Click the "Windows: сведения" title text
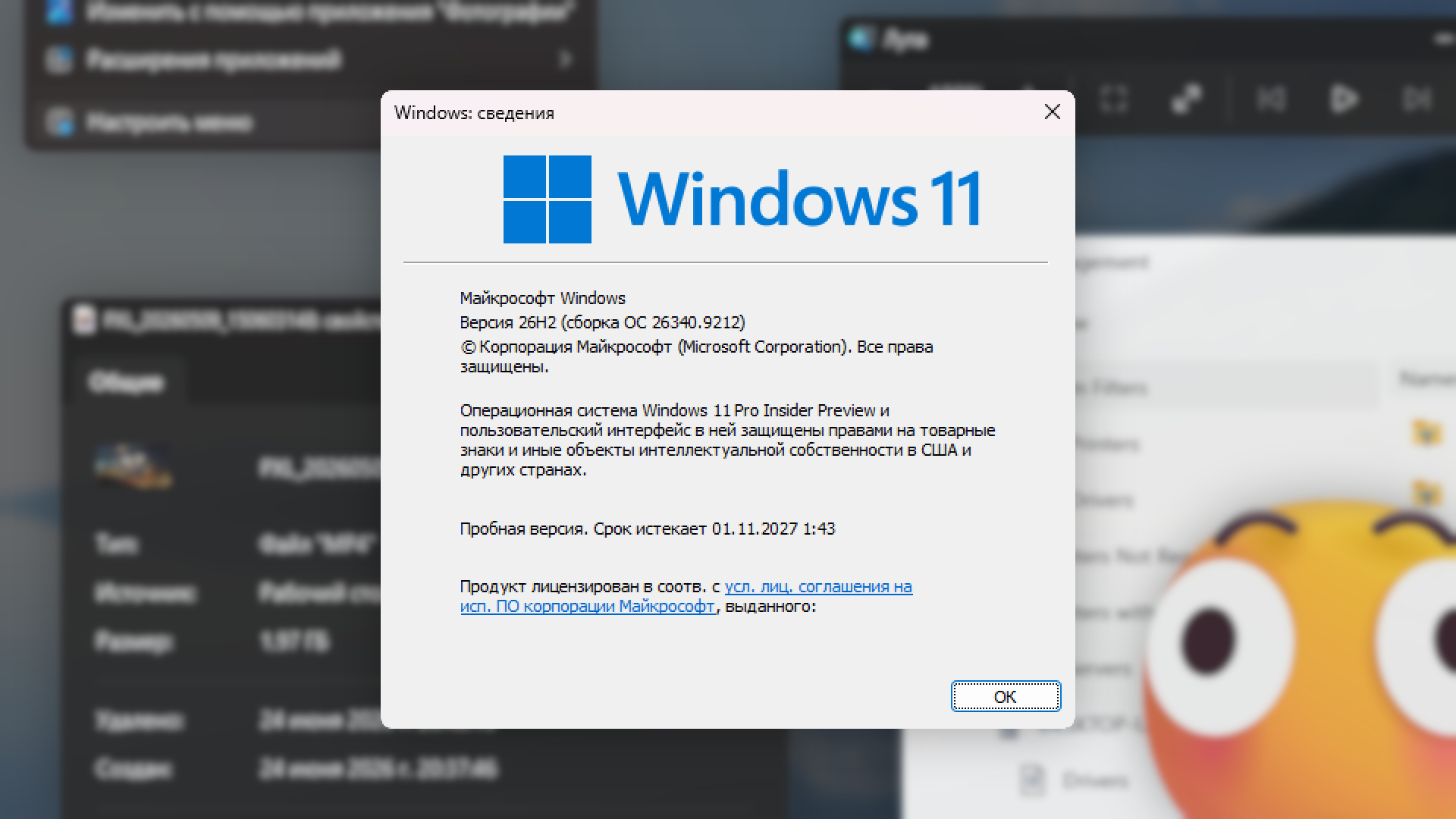The height and width of the screenshot is (819, 1456). 474,113
